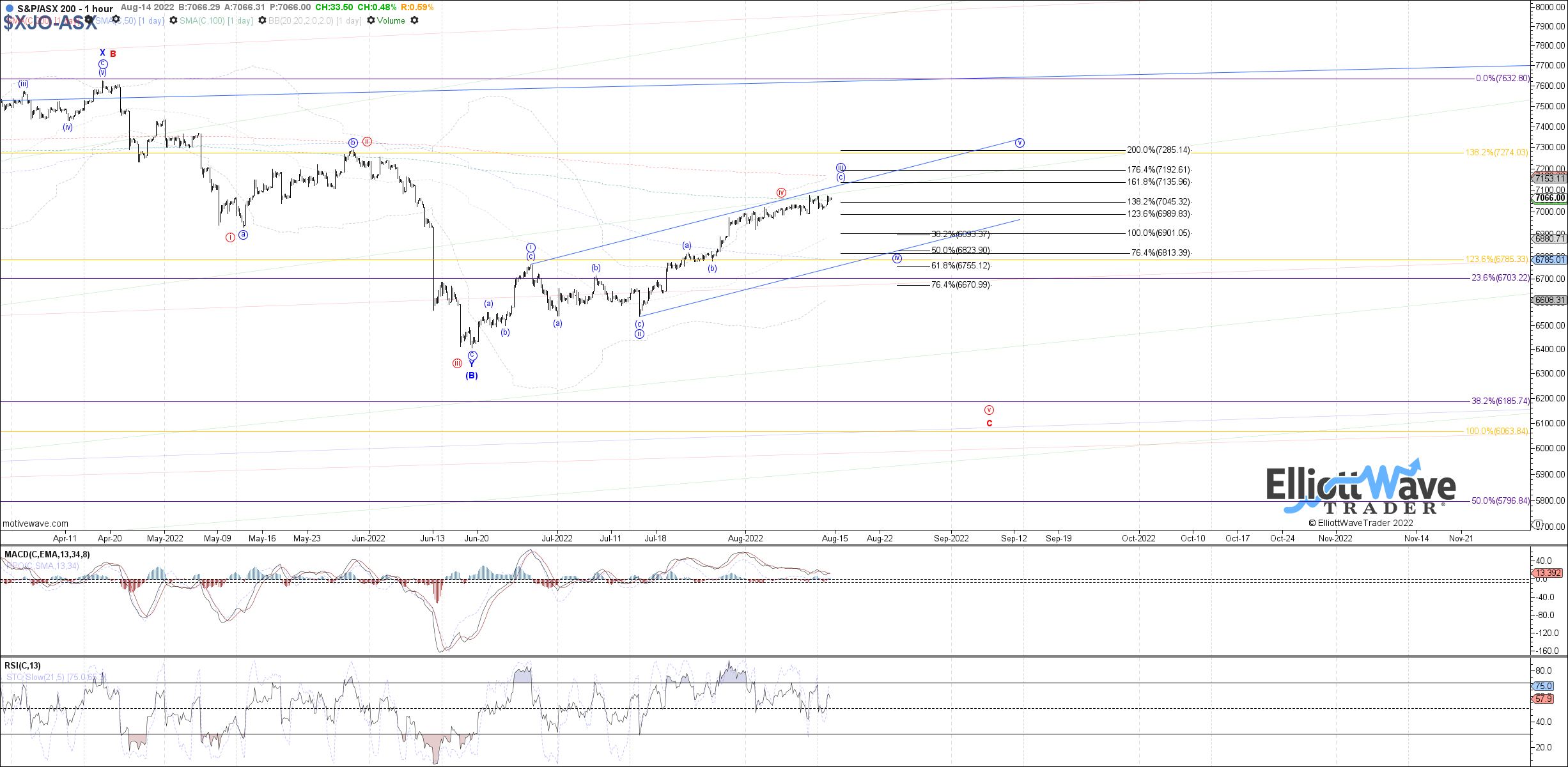1568x767 pixels.
Task: Select the red circled iv wave label above price
Action: [x=781, y=192]
